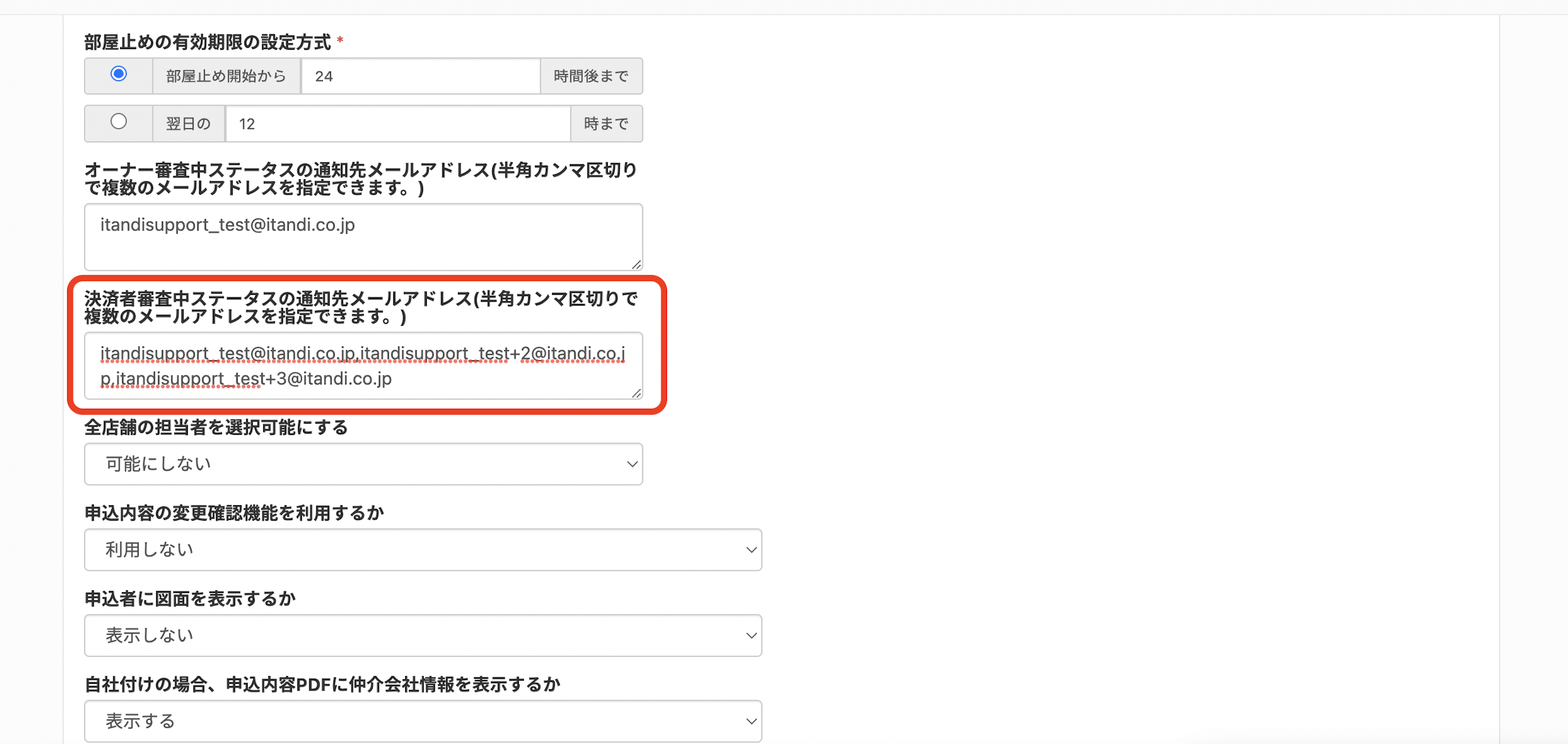Screen dimensions: 1568x744
Task: Open the 仲介会社情報を表示するか dropdown
Action: [423, 722]
